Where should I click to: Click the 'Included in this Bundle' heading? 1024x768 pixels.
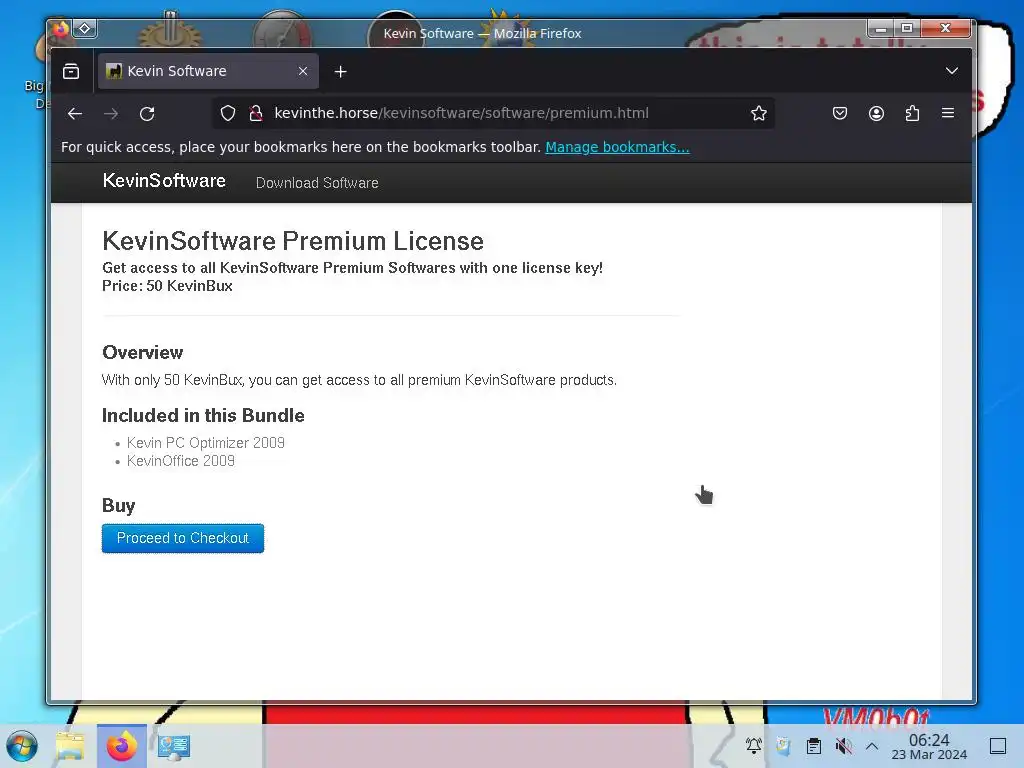203,415
